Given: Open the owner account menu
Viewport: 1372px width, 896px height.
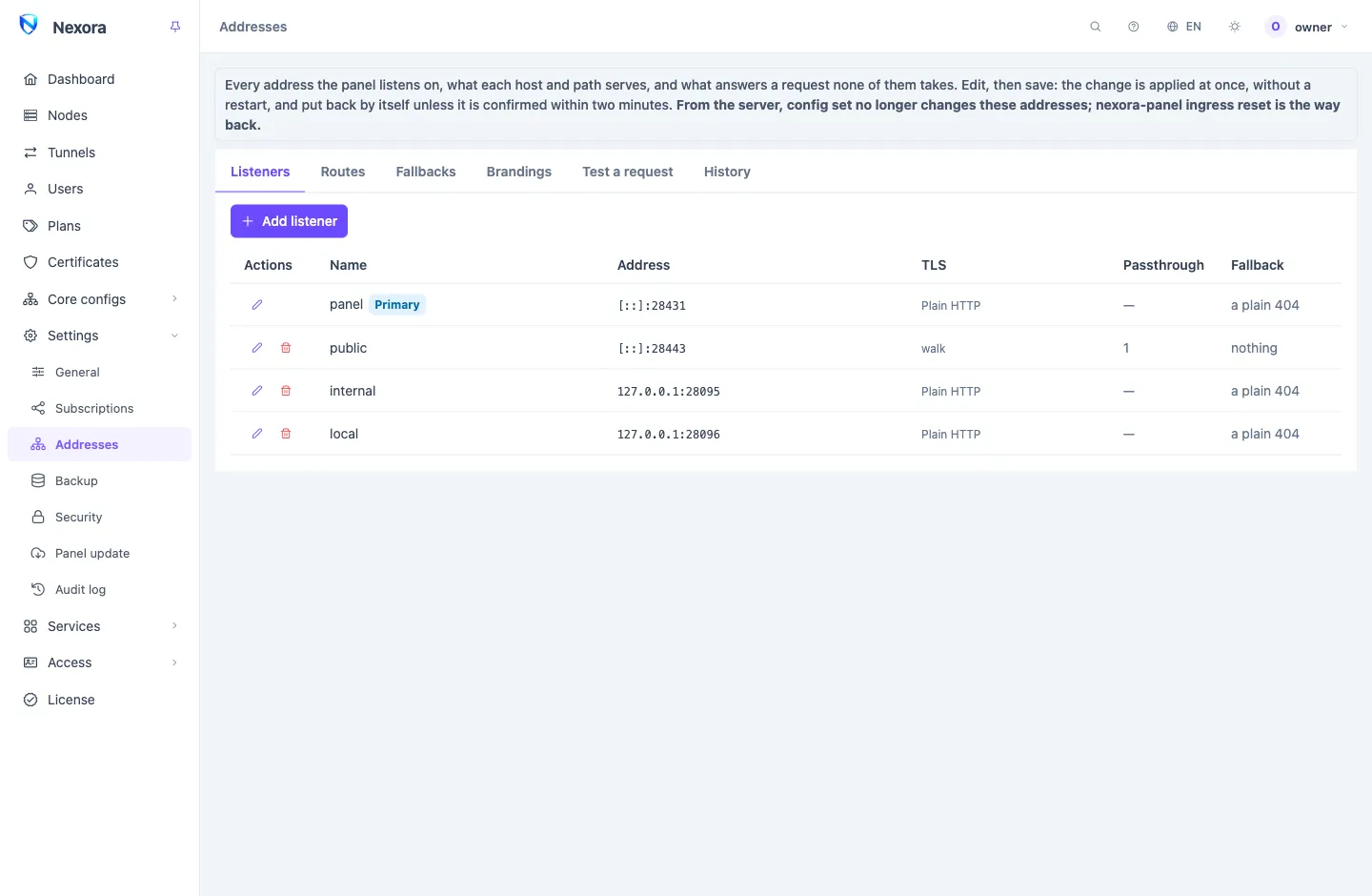Looking at the screenshot, I should pos(1307,27).
